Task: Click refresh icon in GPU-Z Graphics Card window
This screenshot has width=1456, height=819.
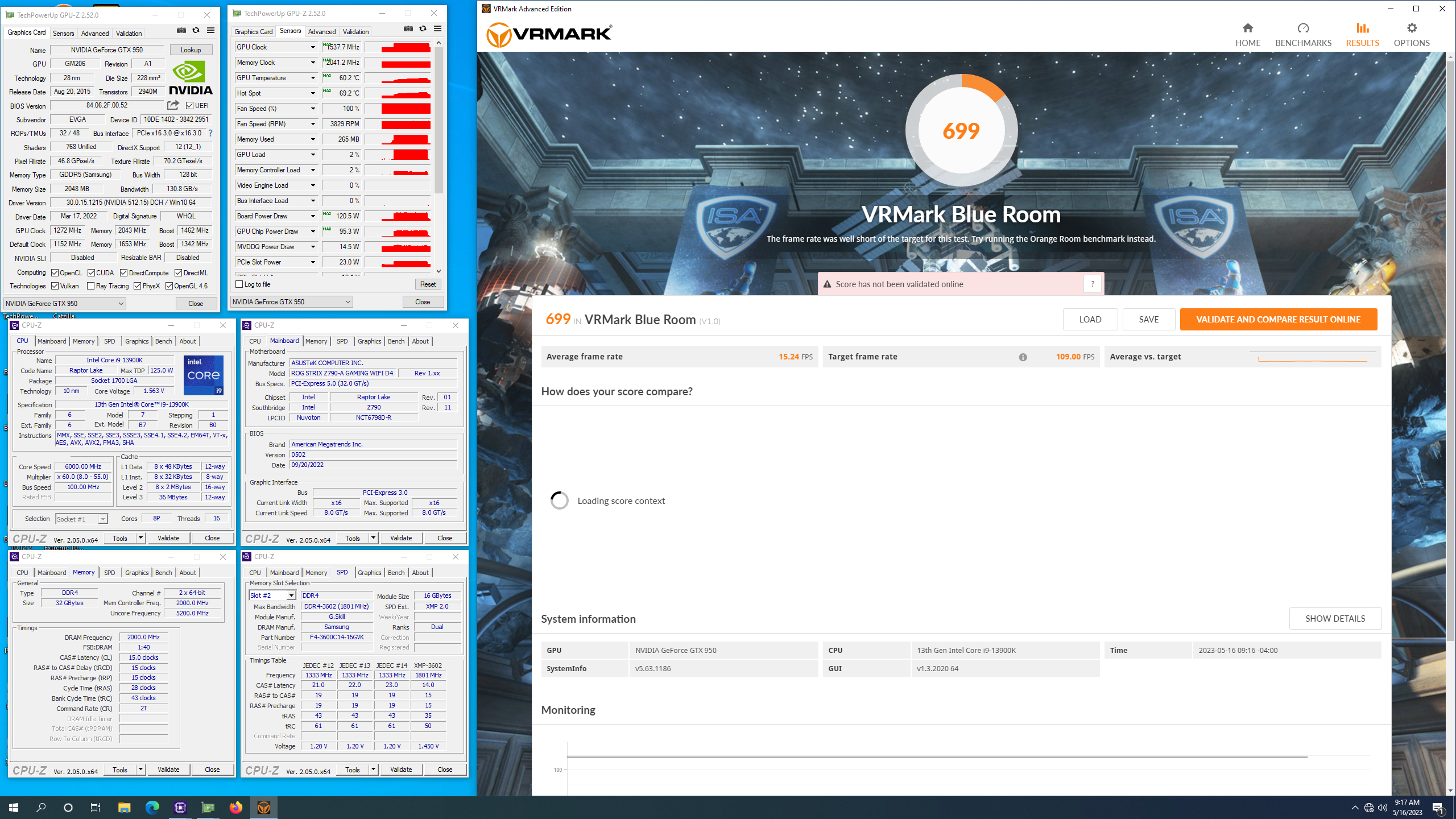Action: click(196, 30)
